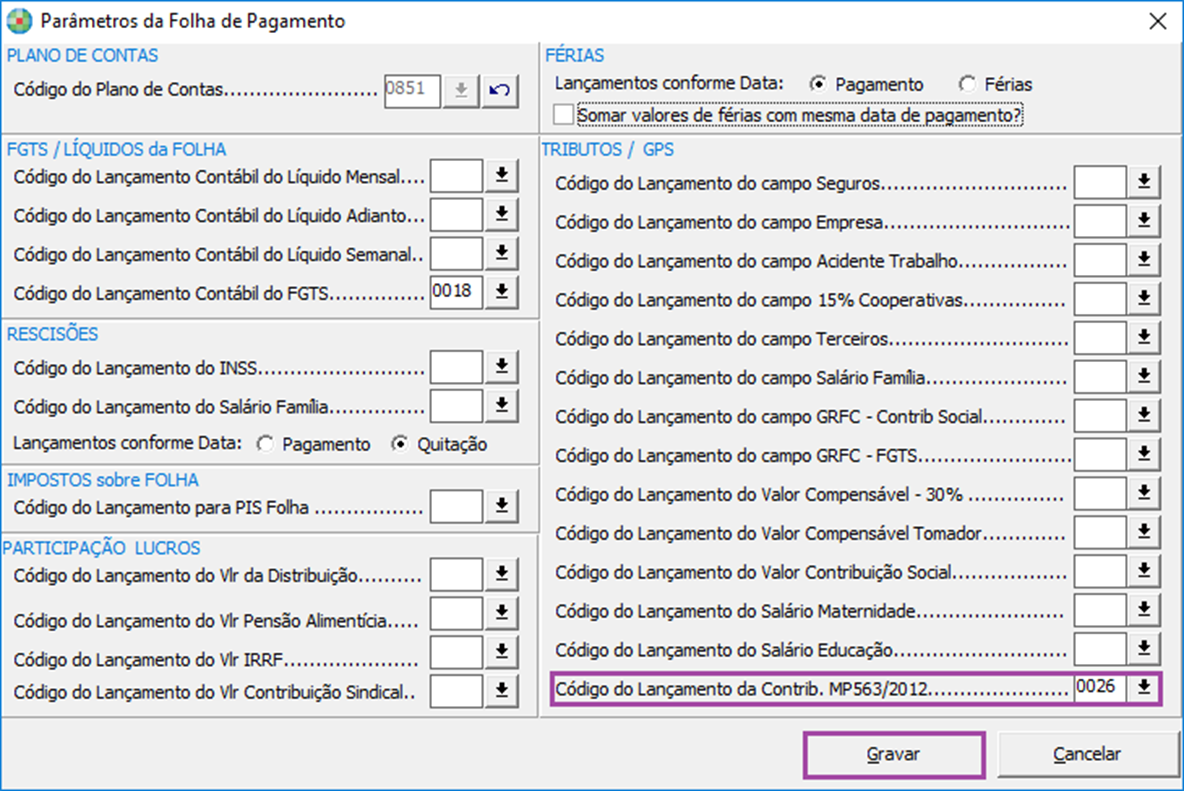The height and width of the screenshot is (791, 1184).
Task: Select Pagamento radio under Férias
Action: pyautogui.click(x=817, y=84)
